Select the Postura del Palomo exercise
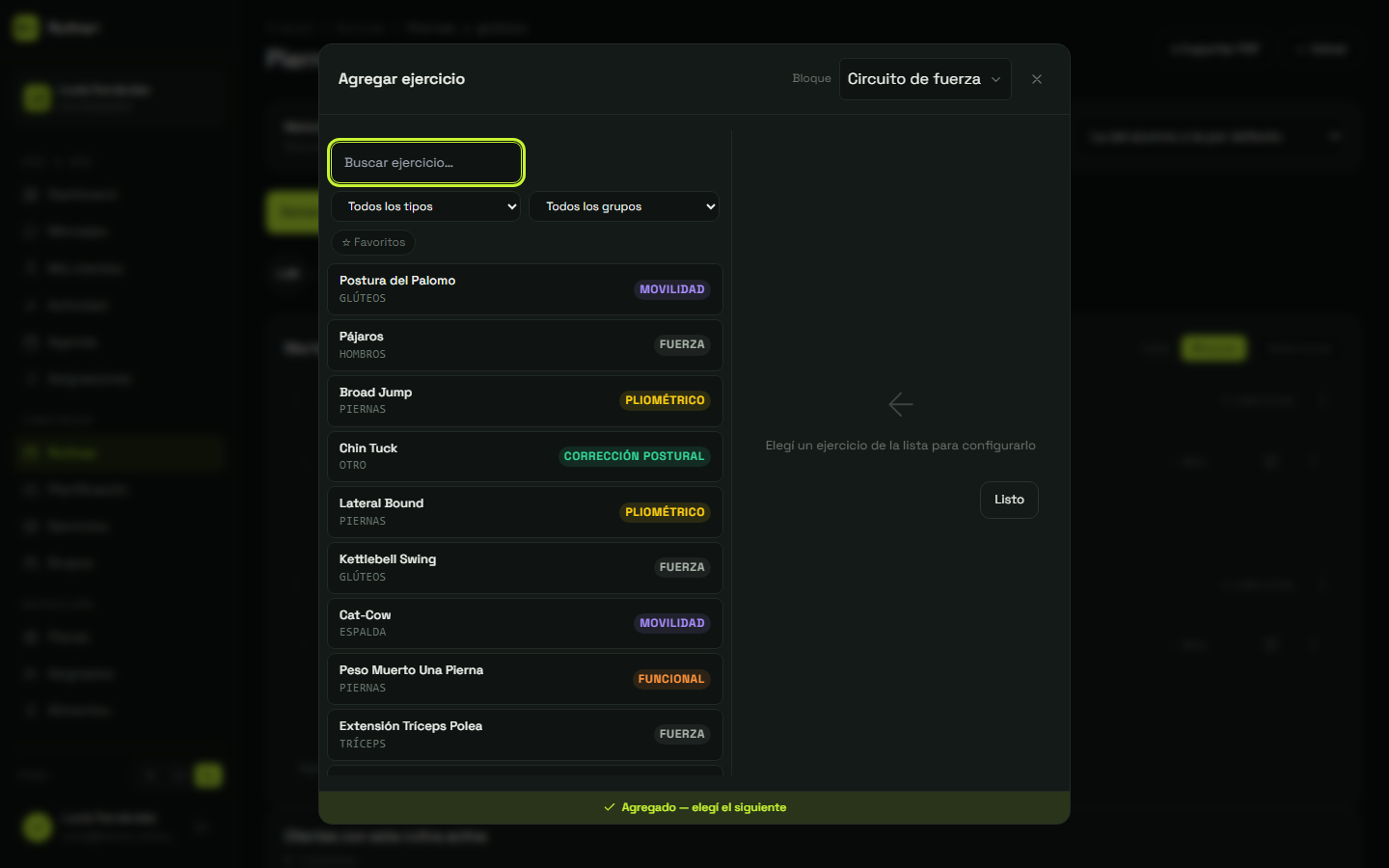 [525, 289]
